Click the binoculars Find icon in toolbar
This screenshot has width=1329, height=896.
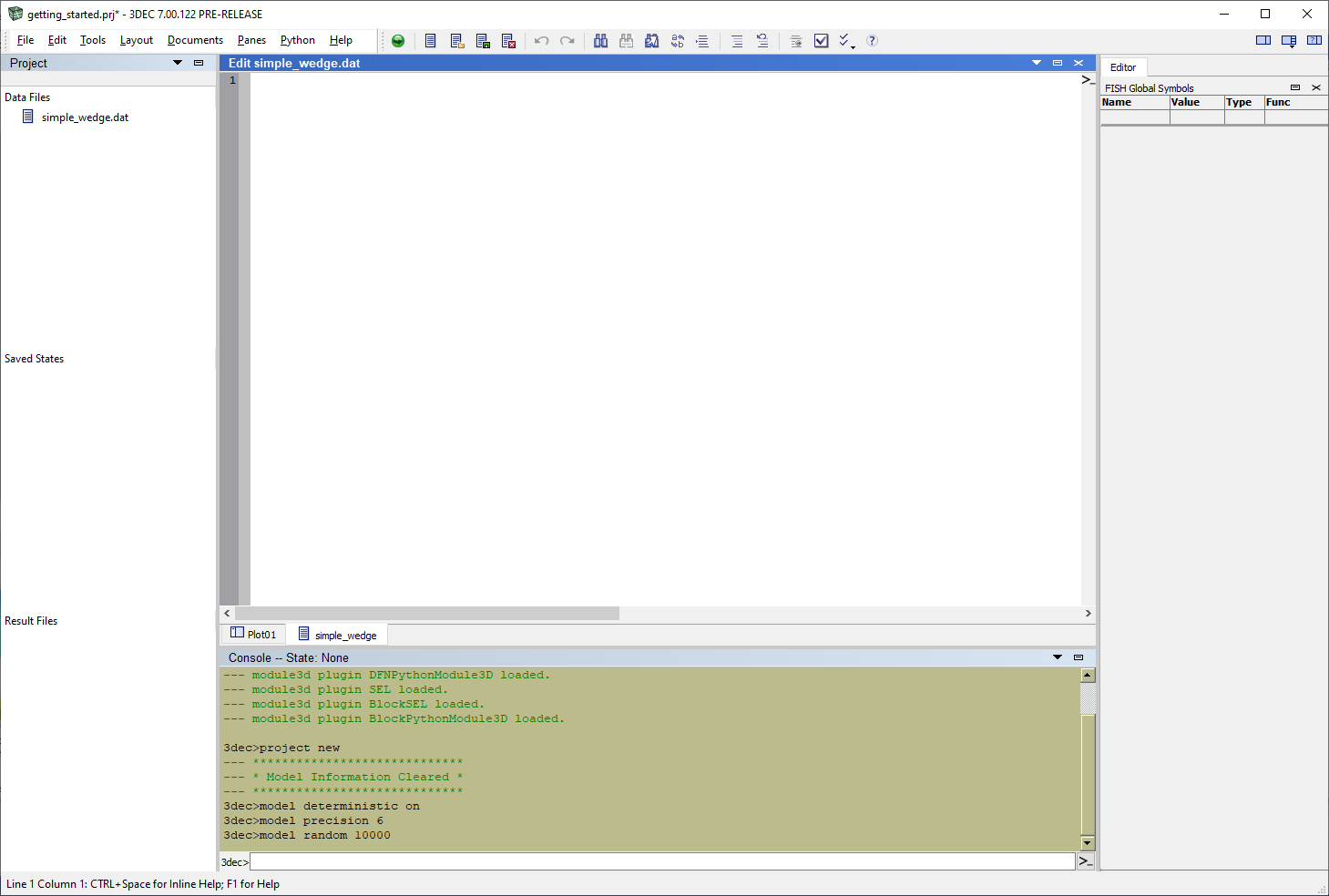coord(600,41)
